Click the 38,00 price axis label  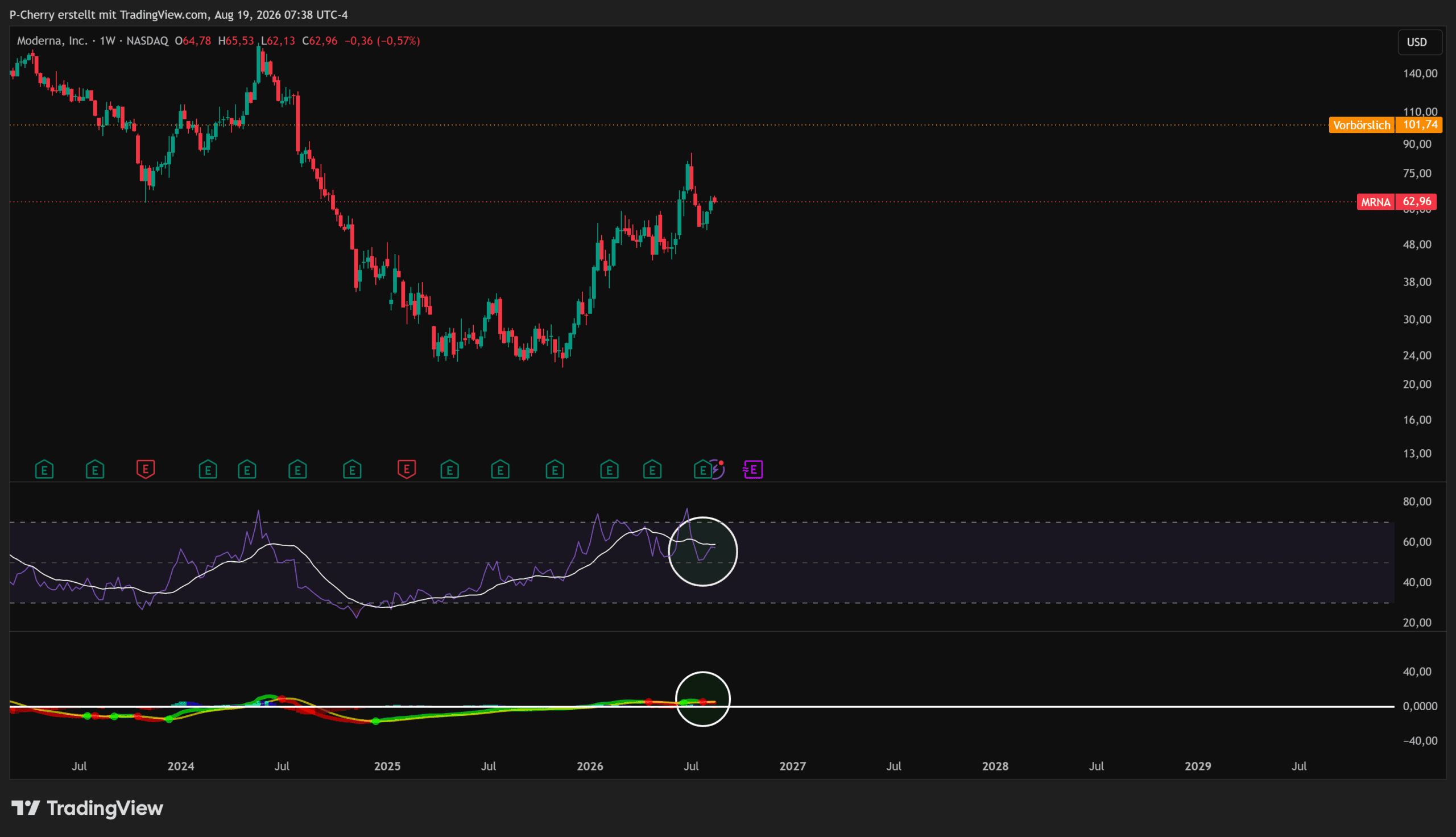[x=1417, y=282]
